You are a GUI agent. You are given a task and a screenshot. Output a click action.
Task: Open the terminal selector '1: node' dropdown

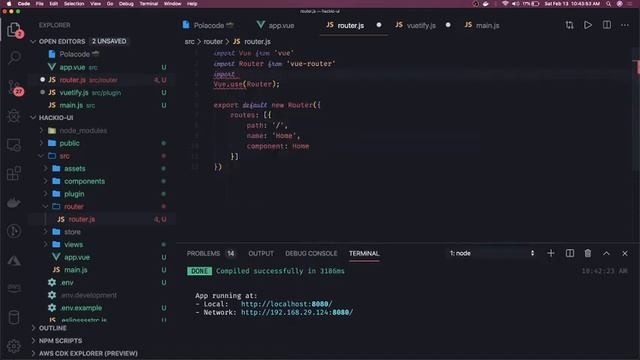[491, 253]
